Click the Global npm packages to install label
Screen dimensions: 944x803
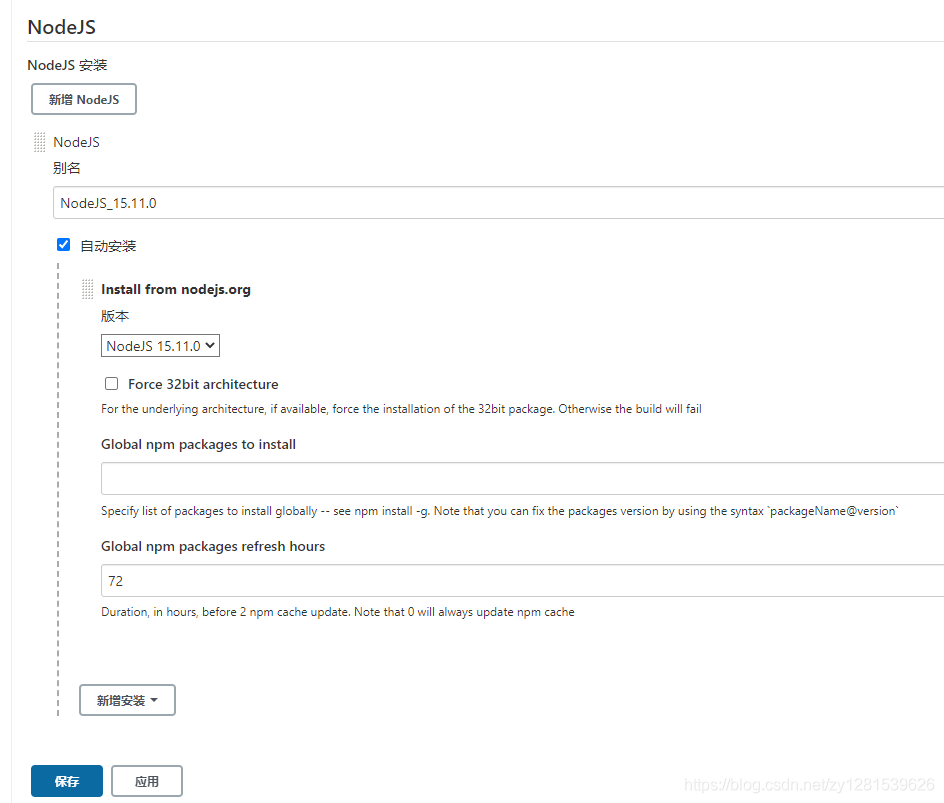coord(199,444)
